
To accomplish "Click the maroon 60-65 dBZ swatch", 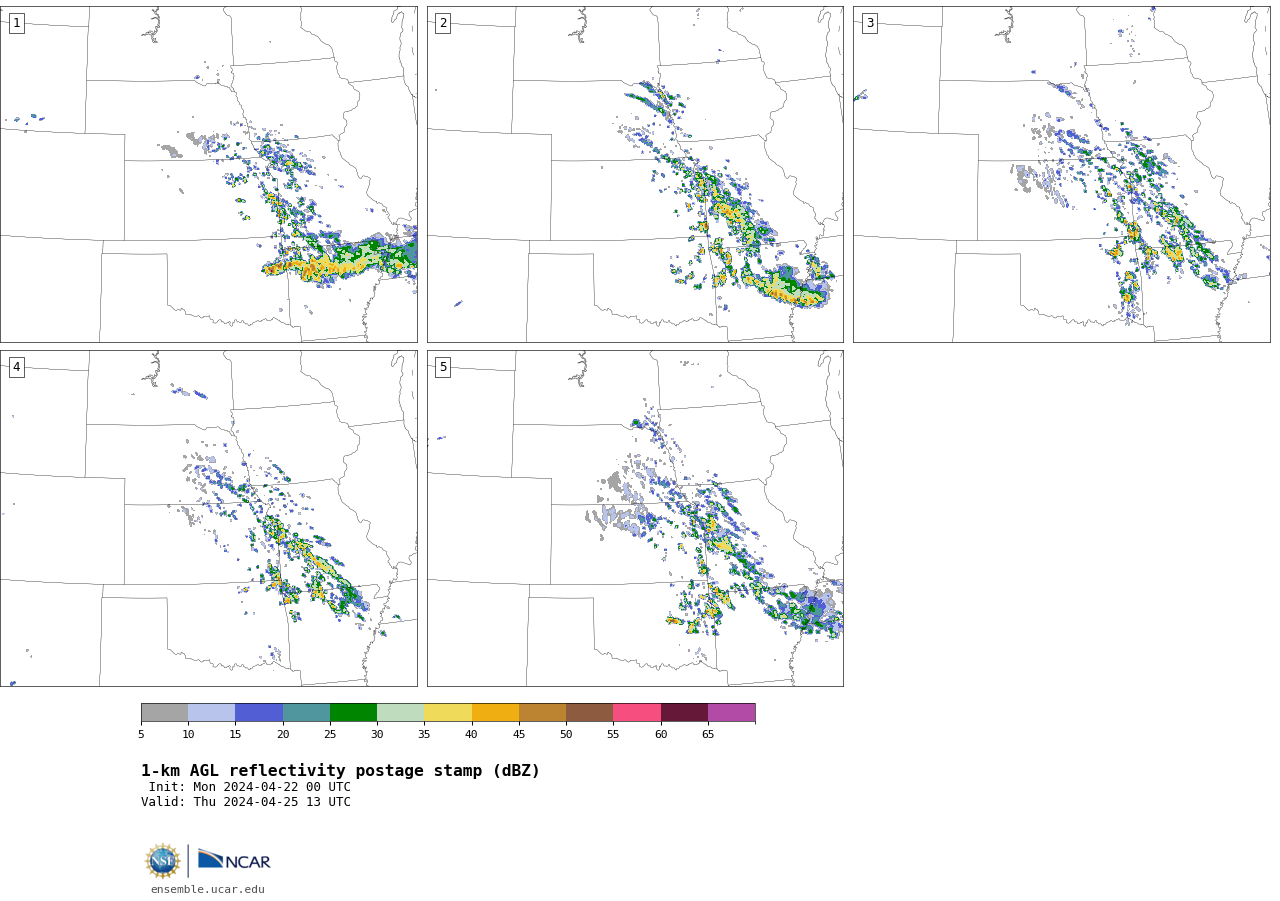I will 684,712.
